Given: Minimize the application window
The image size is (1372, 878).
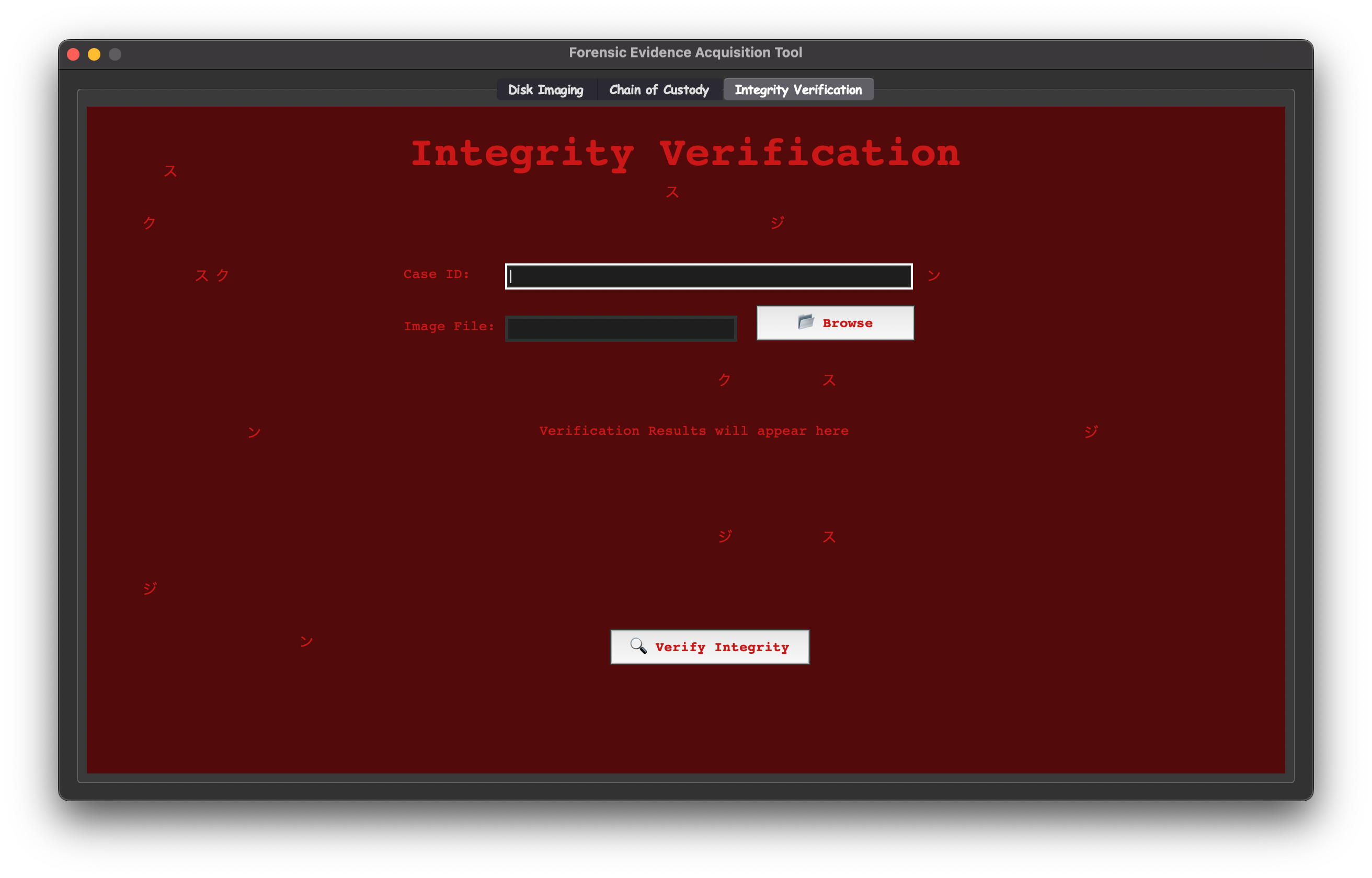Looking at the screenshot, I should pyautogui.click(x=94, y=54).
